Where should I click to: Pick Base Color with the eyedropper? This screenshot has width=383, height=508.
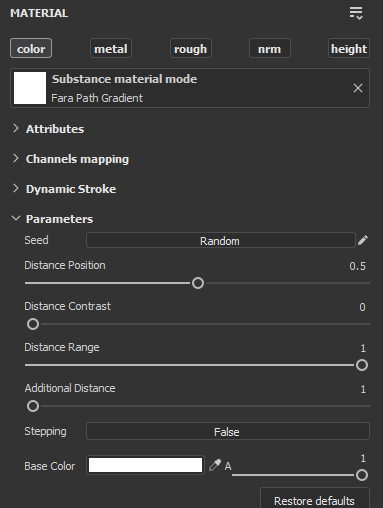click(x=215, y=465)
